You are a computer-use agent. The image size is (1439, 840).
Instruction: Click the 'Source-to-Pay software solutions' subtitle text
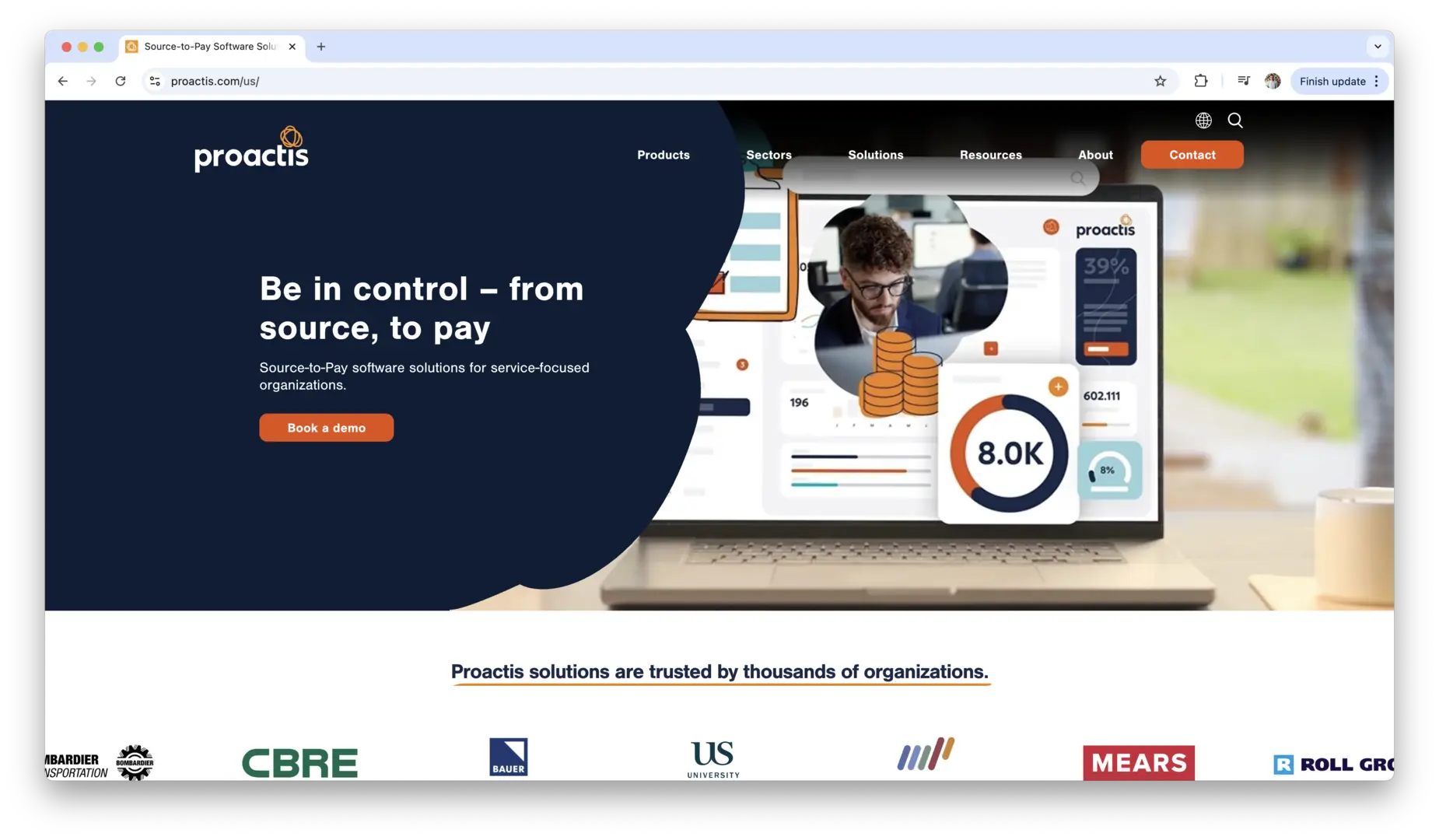coord(425,376)
